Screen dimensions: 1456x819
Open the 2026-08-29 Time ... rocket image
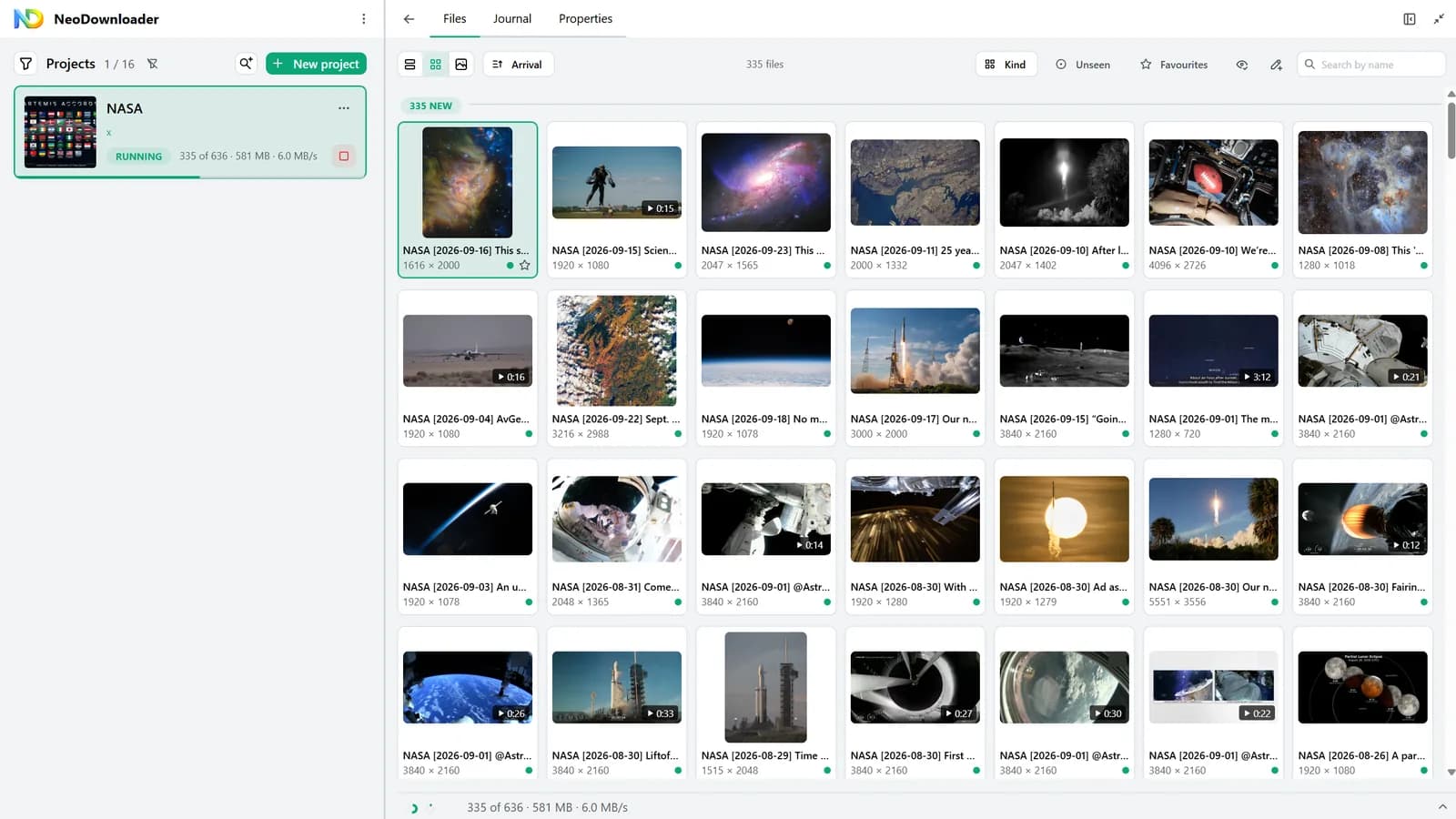pos(766,688)
